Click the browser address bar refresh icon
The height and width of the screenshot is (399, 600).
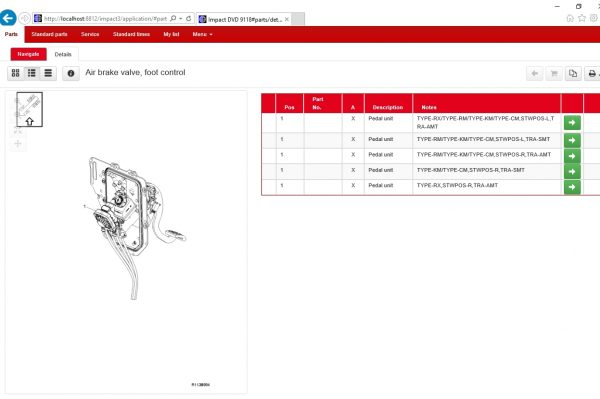pyautogui.click(x=189, y=18)
